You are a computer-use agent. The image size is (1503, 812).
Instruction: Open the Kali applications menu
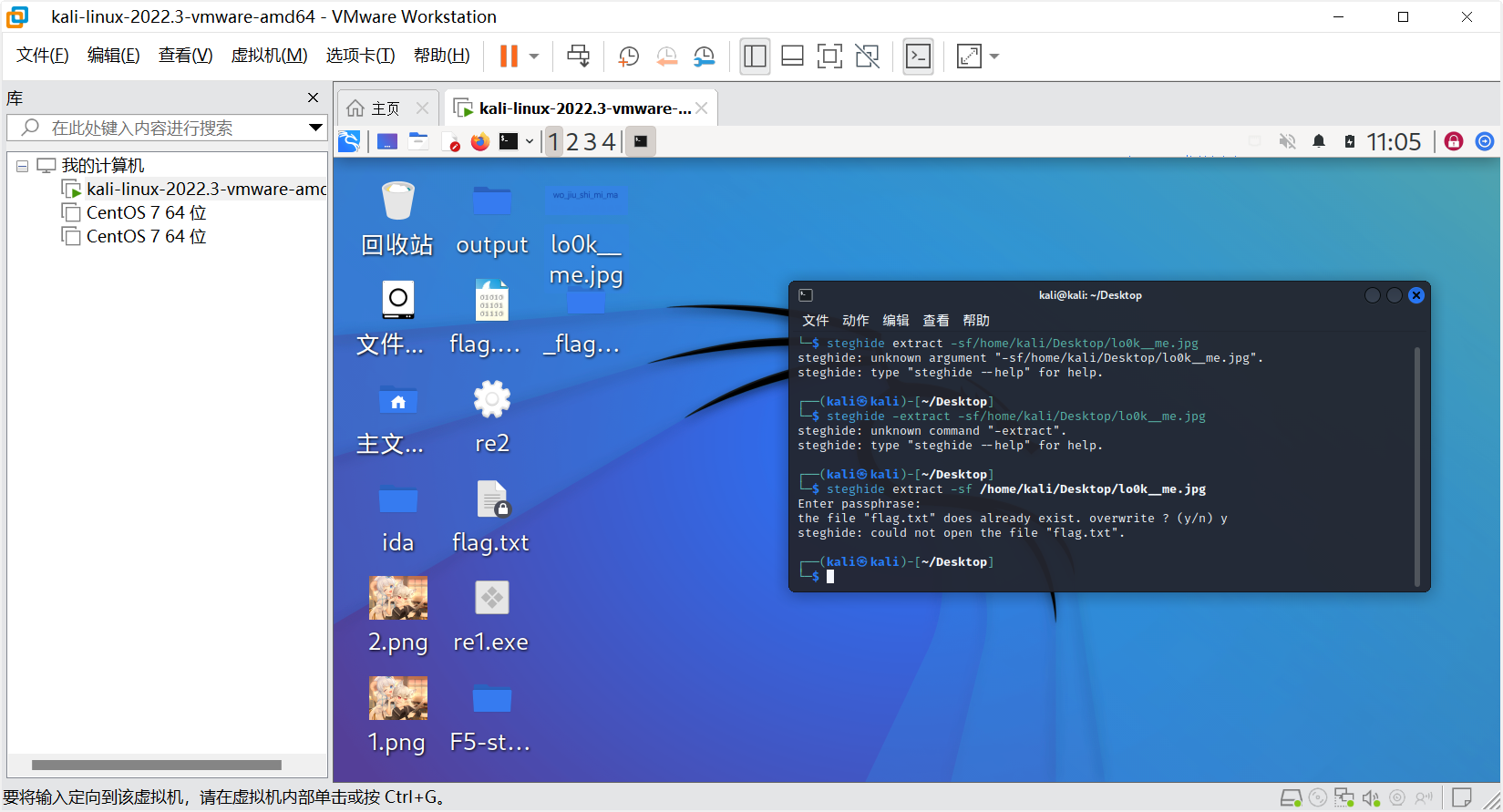(x=349, y=141)
